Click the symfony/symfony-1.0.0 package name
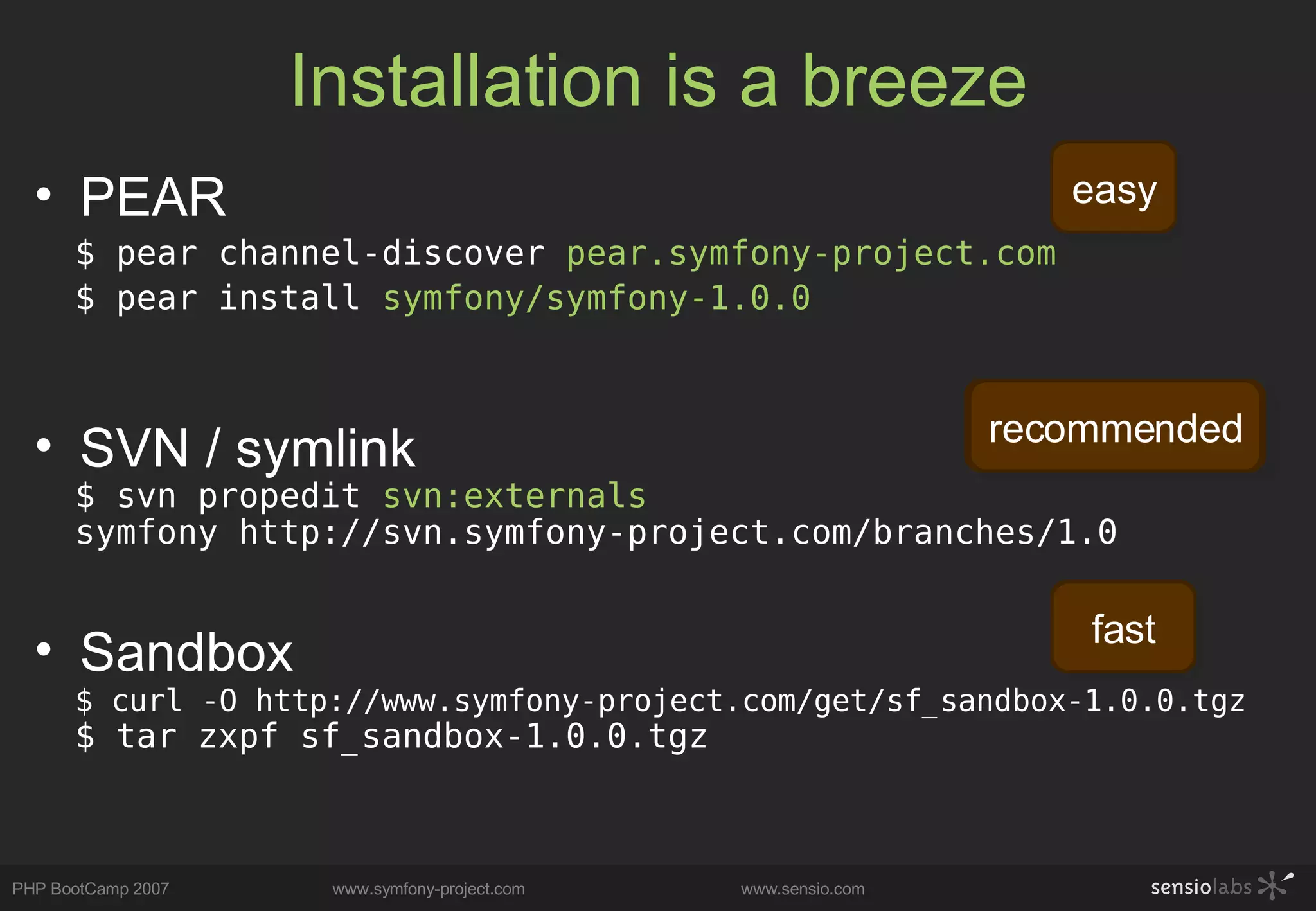 click(596, 299)
